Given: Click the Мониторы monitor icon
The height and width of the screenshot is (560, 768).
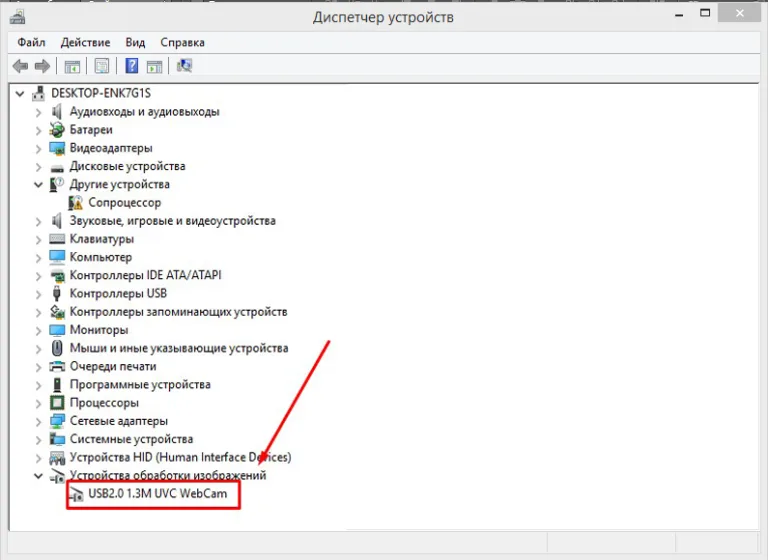Looking at the screenshot, I should pyautogui.click(x=57, y=330).
